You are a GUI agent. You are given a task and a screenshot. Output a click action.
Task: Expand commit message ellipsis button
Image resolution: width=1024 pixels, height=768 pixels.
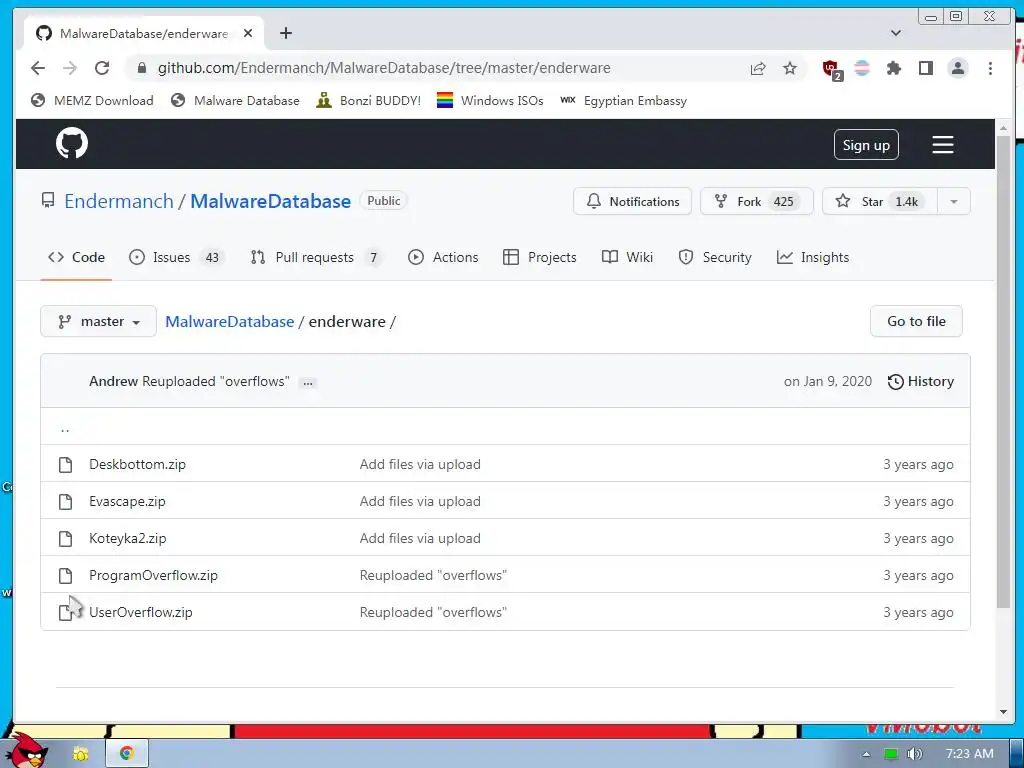308,383
